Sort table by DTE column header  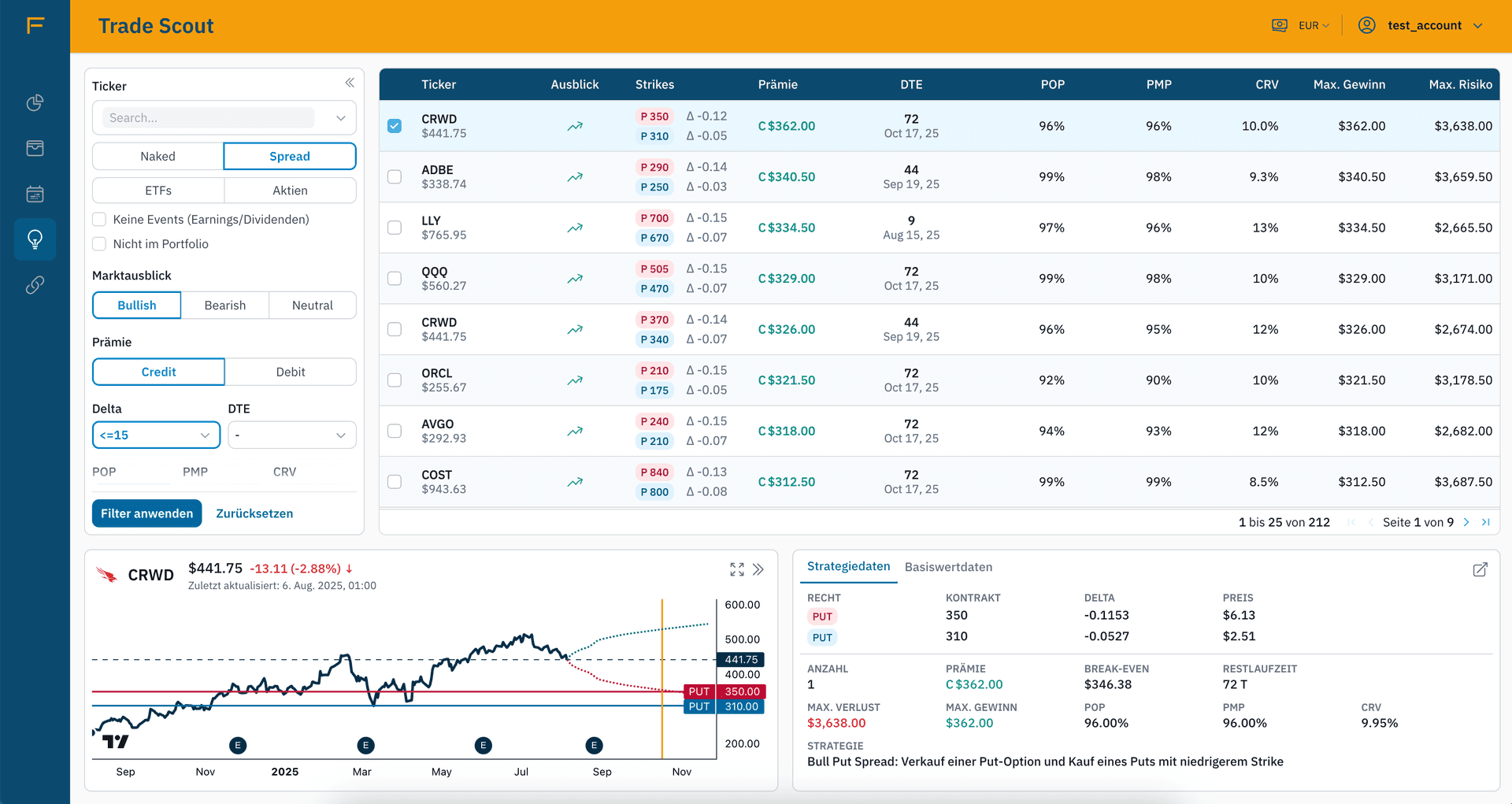(911, 84)
